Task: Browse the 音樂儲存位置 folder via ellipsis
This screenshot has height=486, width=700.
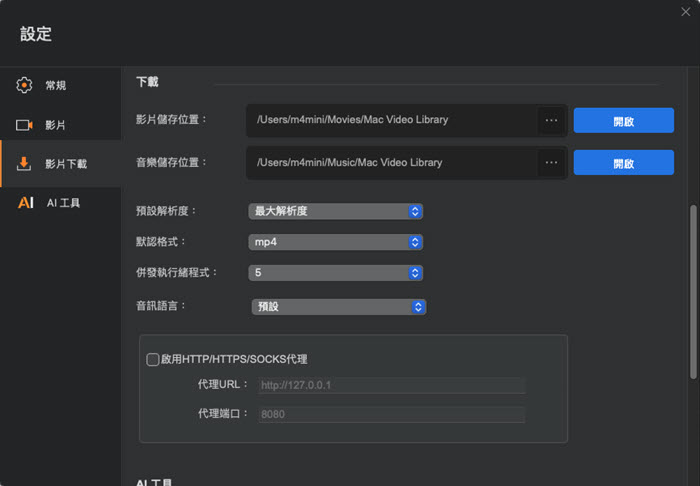Action: tap(551, 162)
